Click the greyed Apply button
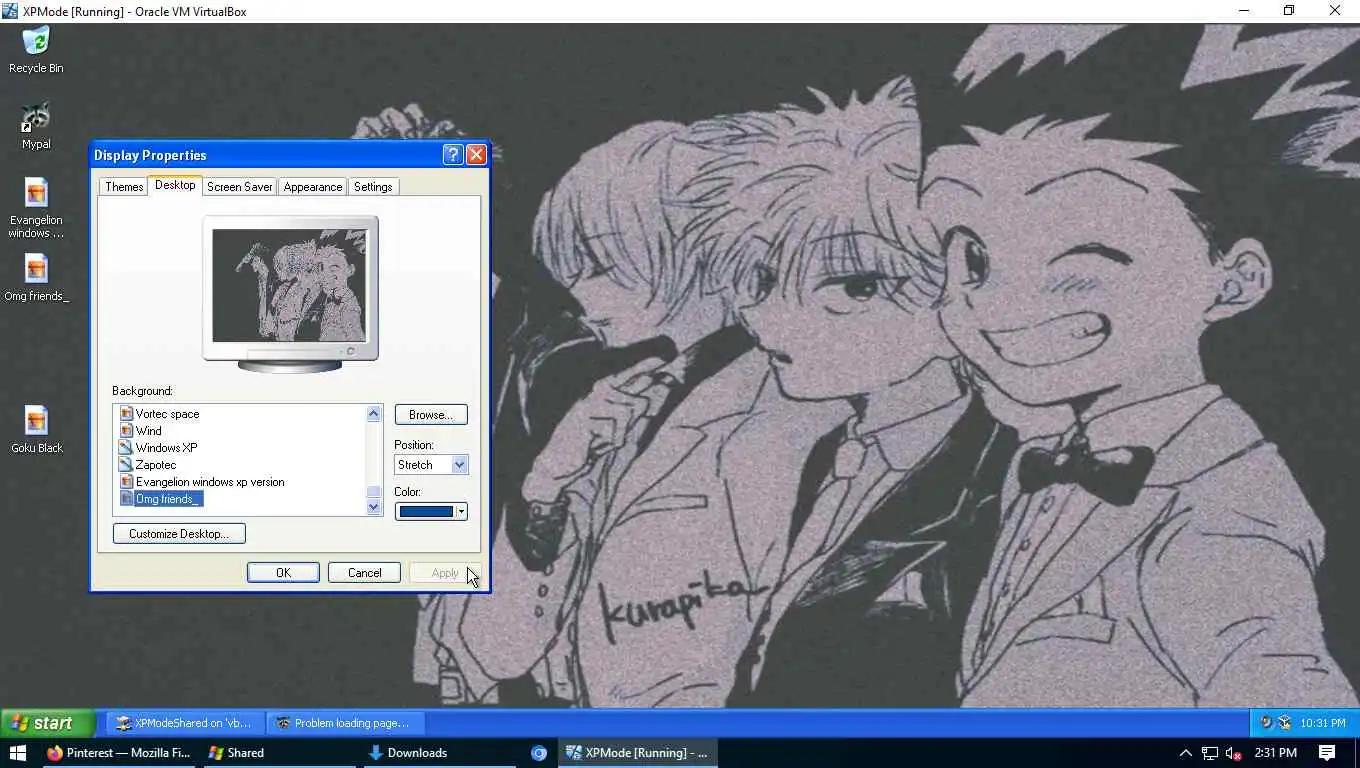The width and height of the screenshot is (1360, 768). [445, 573]
